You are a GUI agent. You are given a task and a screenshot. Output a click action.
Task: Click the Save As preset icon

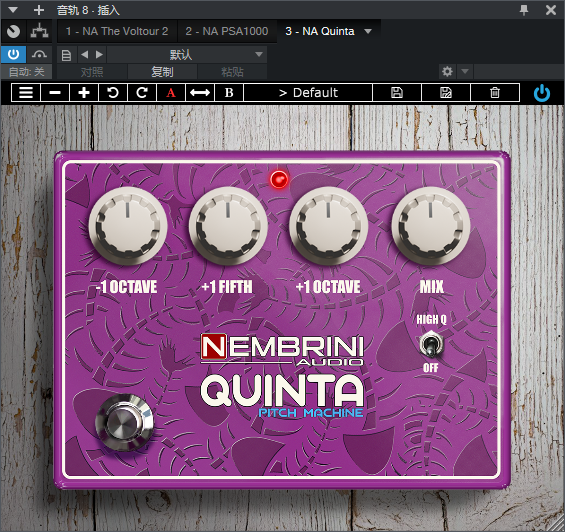[x=446, y=93]
